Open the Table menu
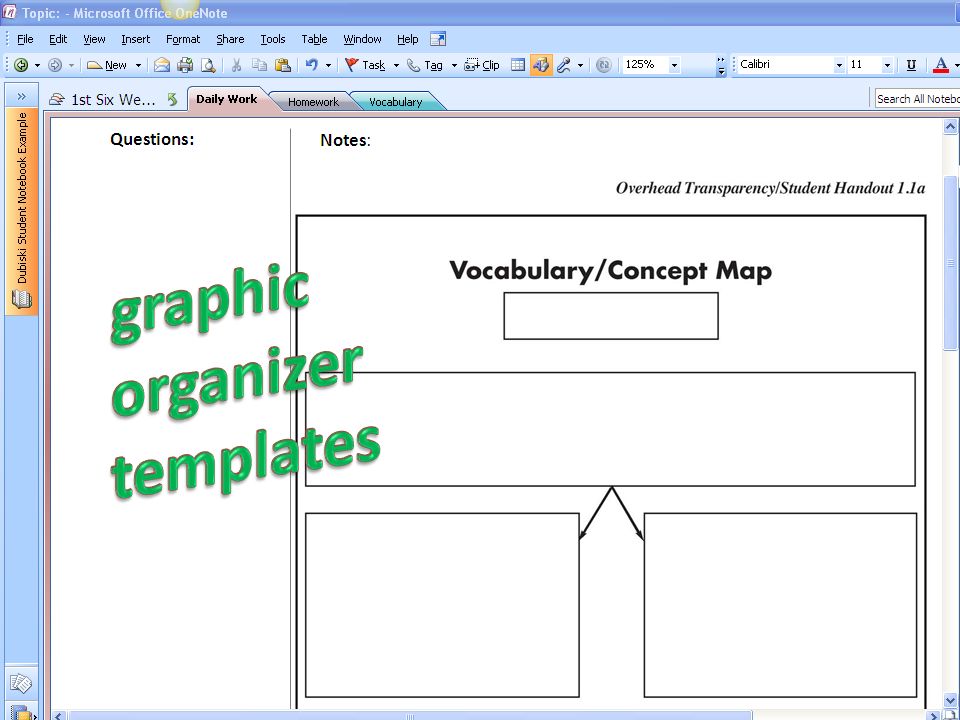Image resolution: width=960 pixels, height=720 pixels. tap(314, 39)
